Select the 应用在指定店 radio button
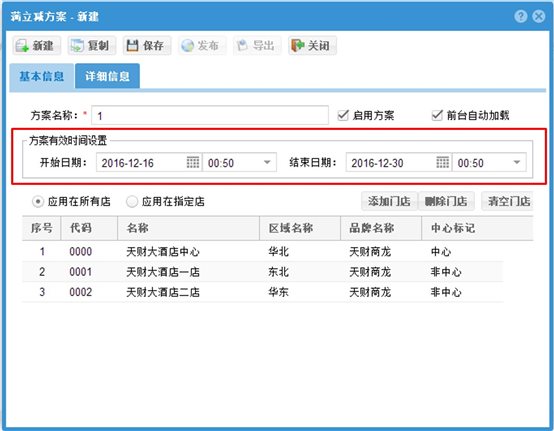Viewport: 554px width, 431px height. click(x=132, y=202)
